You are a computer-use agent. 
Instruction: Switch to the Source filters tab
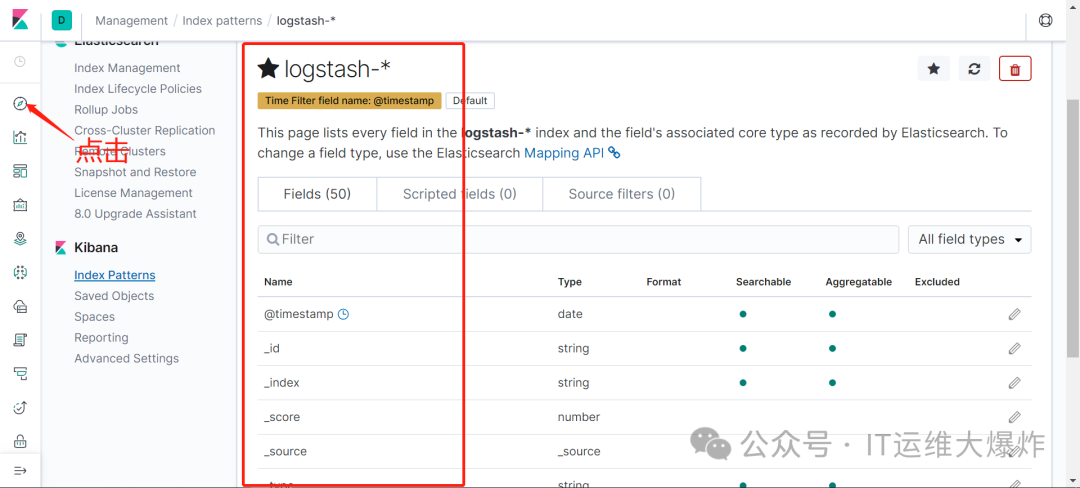pyautogui.click(x=621, y=194)
